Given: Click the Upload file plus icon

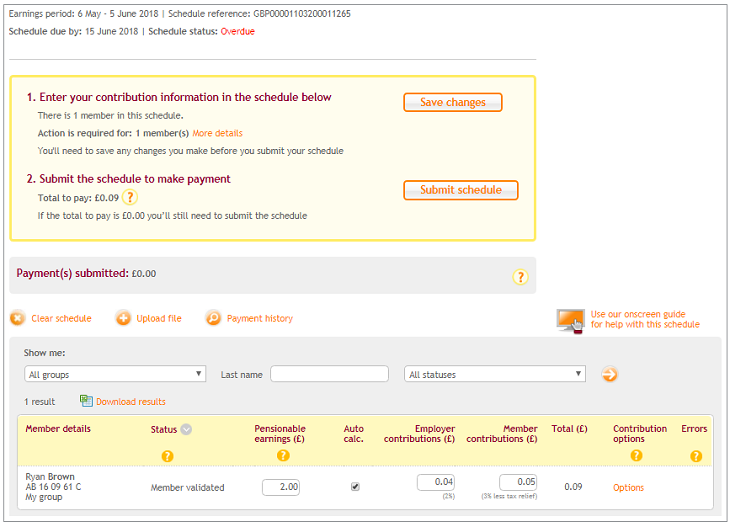Looking at the screenshot, I should pyautogui.click(x=123, y=318).
